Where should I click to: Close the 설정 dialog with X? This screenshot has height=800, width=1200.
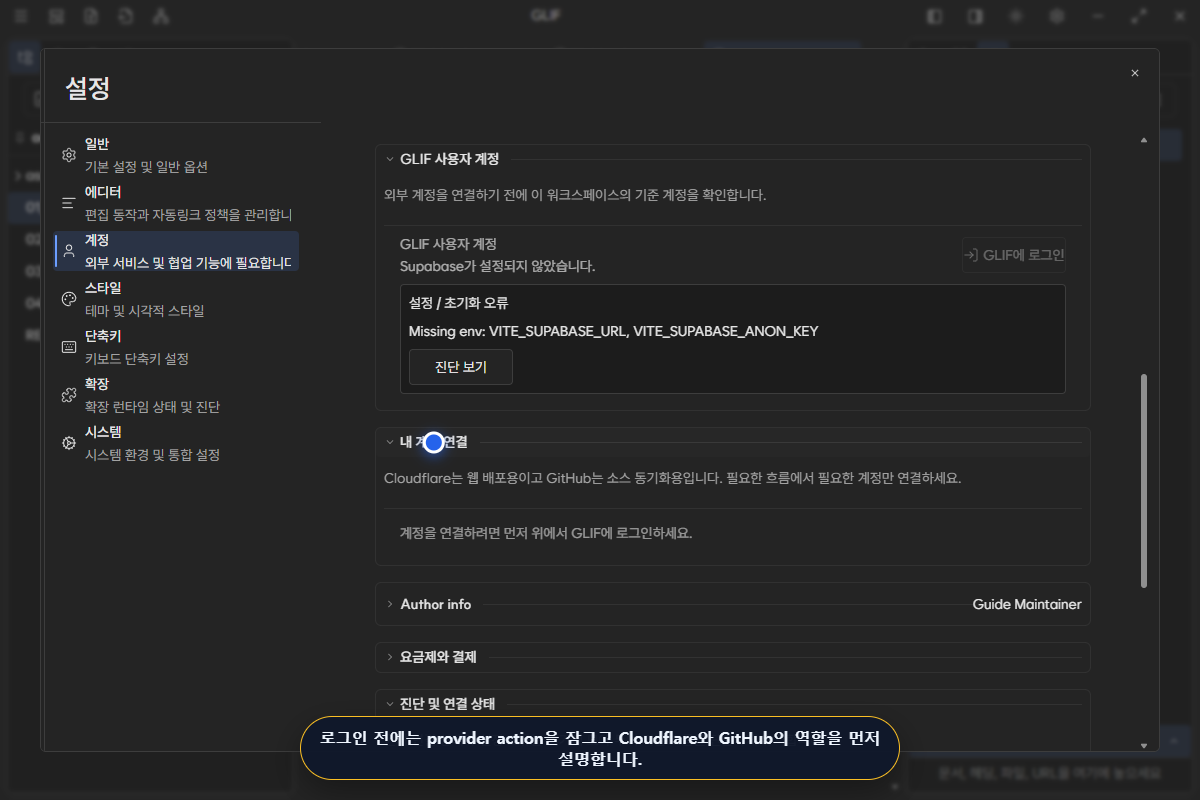click(x=1134, y=73)
